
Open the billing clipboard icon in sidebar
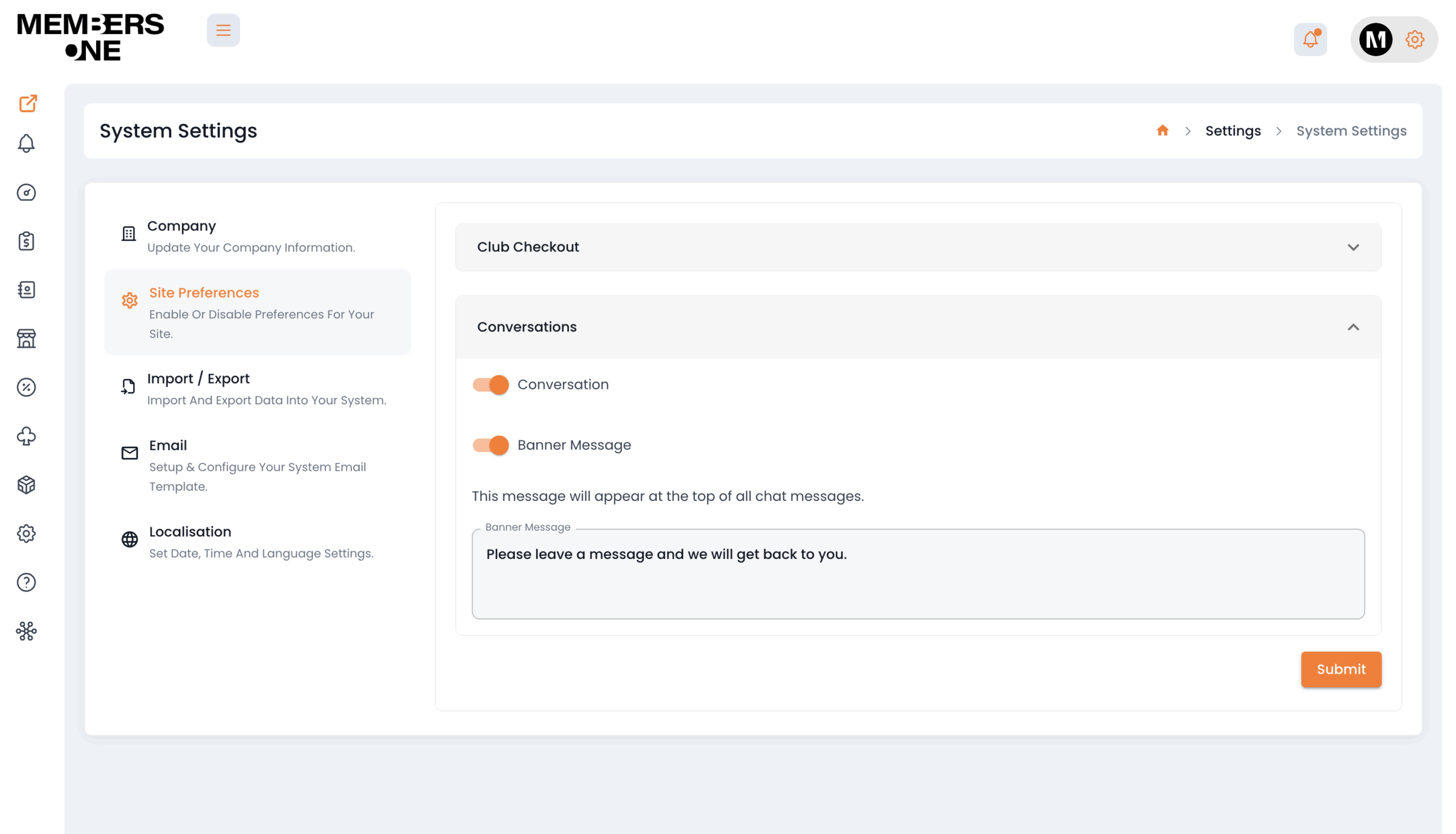click(x=26, y=240)
